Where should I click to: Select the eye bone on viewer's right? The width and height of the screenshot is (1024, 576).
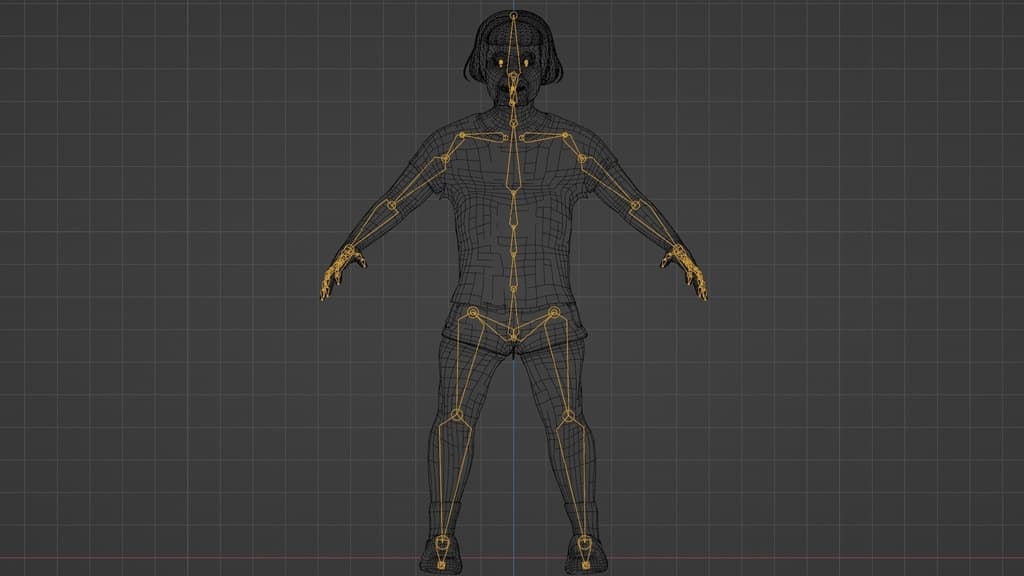[526, 63]
